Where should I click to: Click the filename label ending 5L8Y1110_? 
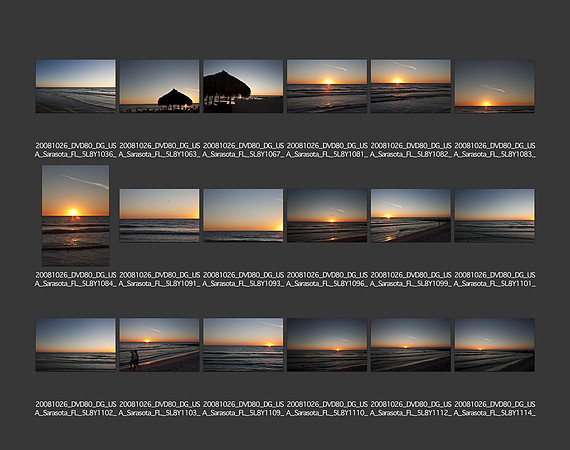[327, 409]
